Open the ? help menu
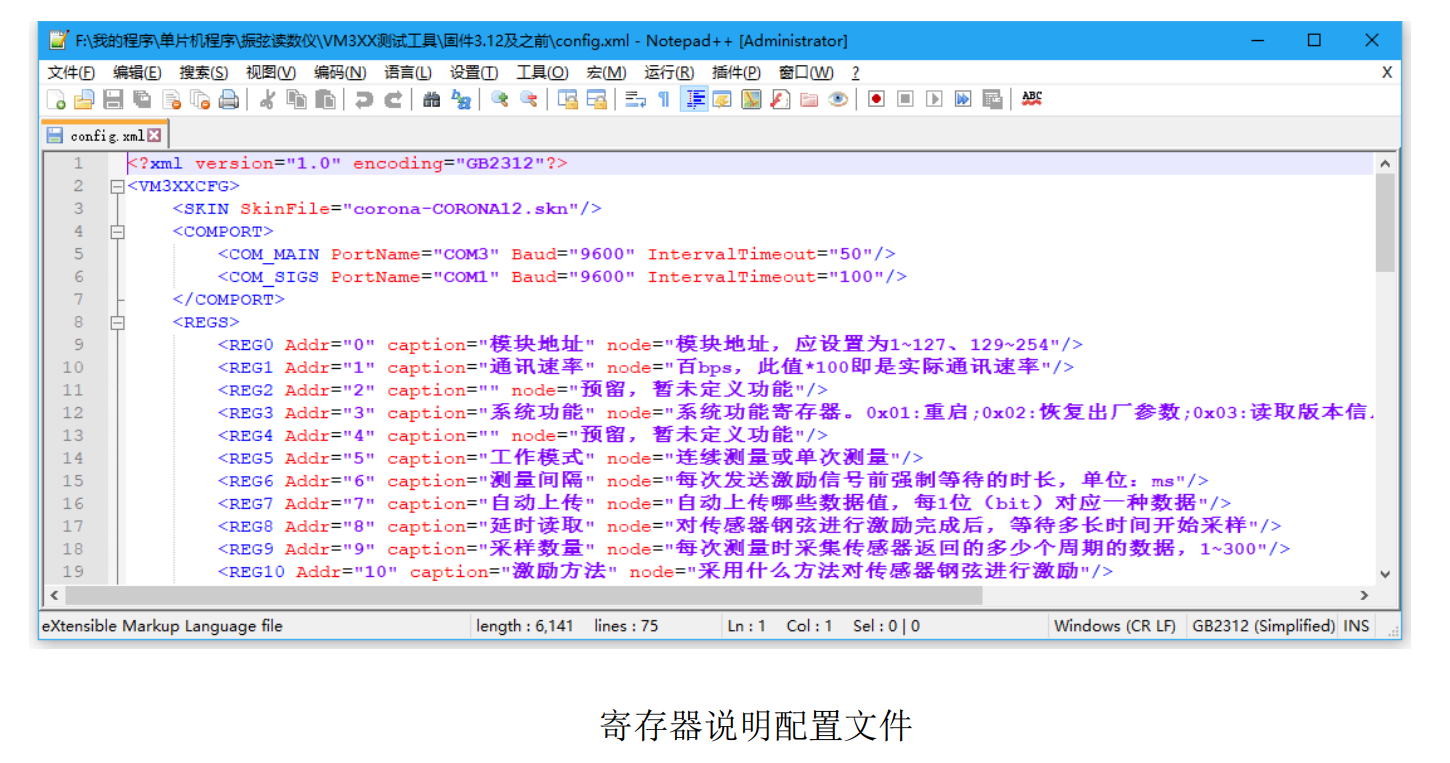1450x763 pixels. [855, 72]
